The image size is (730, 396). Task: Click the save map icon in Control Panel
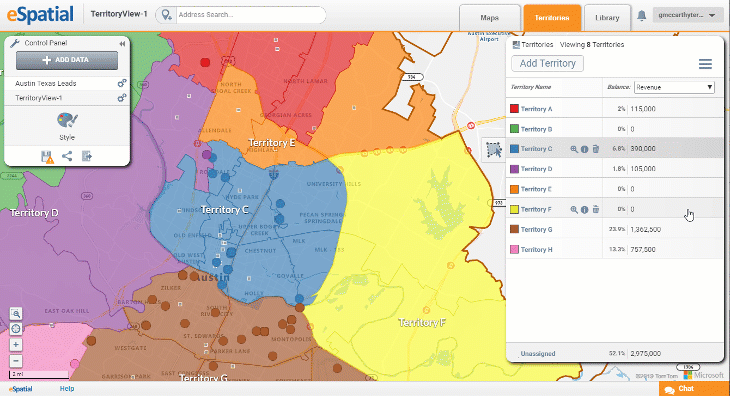tap(47, 157)
